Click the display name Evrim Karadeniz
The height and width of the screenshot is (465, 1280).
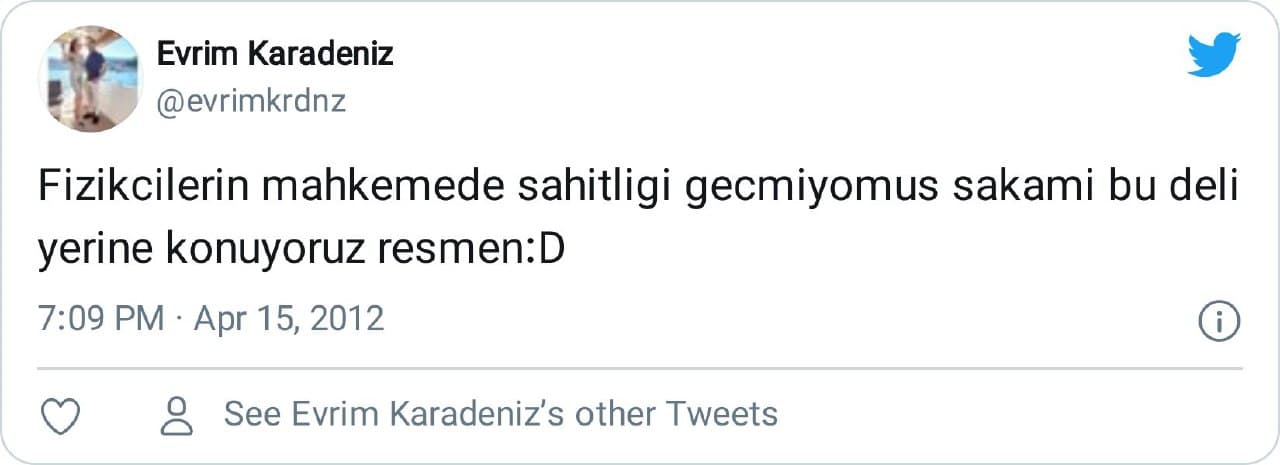point(275,53)
